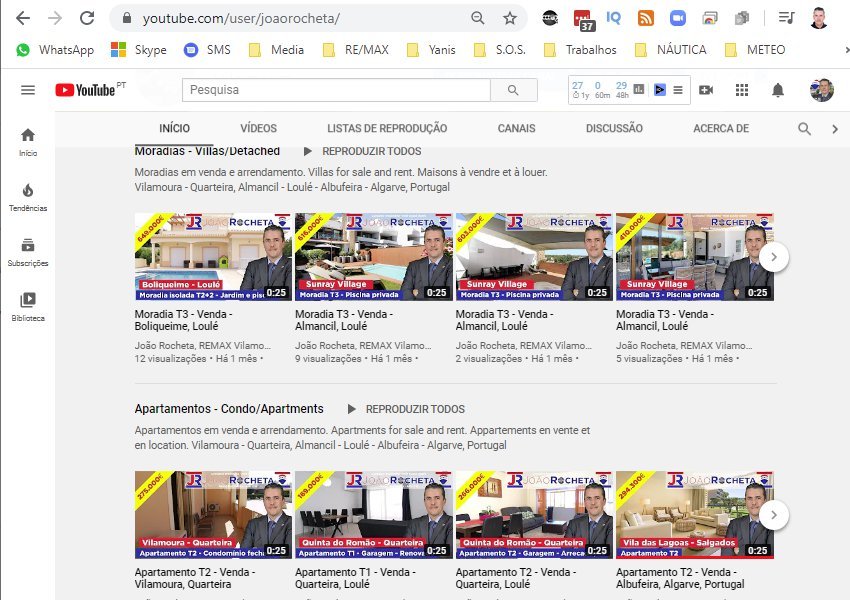Expand channel tabs with right chevron
The height and width of the screenshot is (600, 850).
click(x=835, y=129)
